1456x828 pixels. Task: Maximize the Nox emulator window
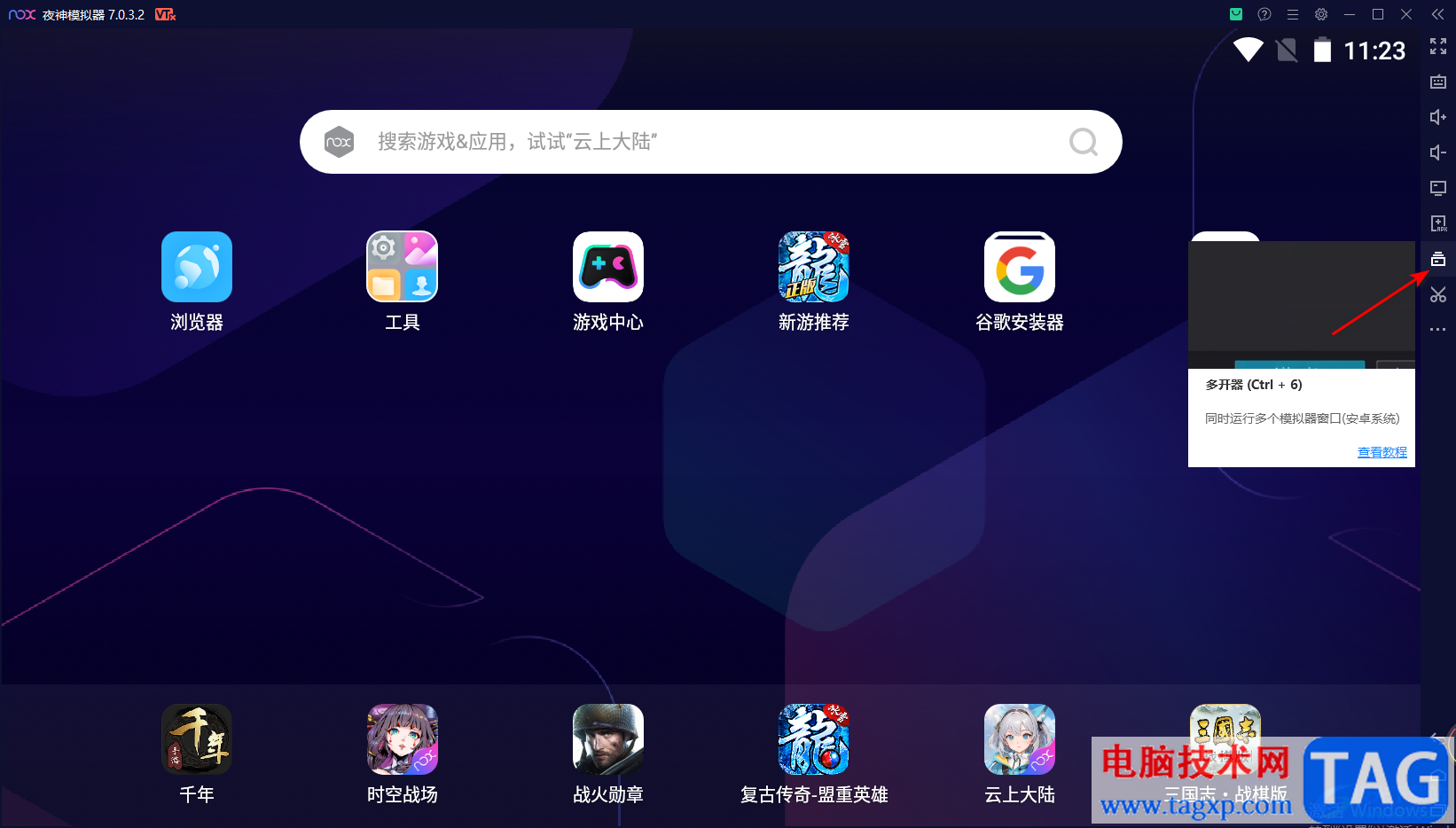(x=1378, y=14)
